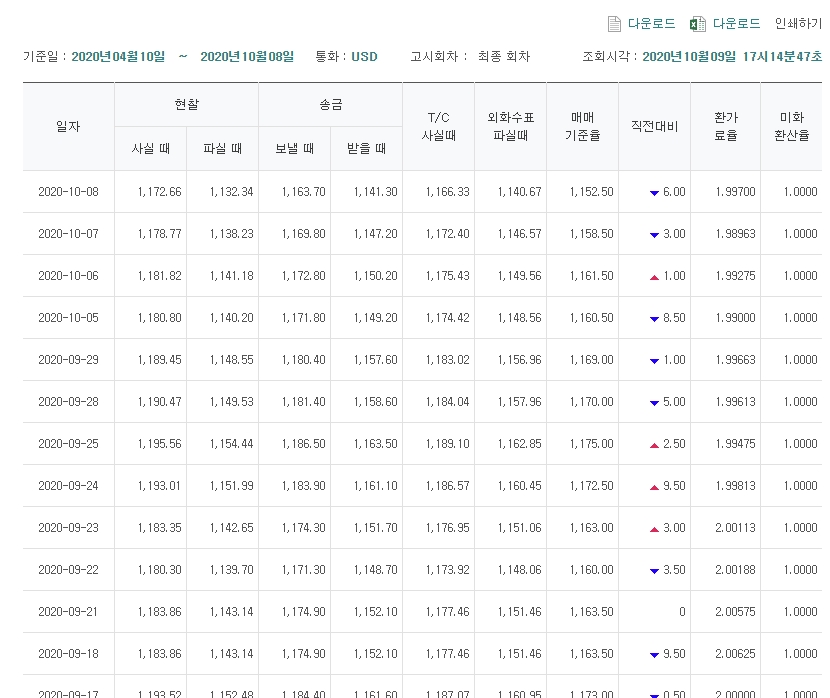Click date cell 2020-10-05
830x698 pixels.
(68, 318)
